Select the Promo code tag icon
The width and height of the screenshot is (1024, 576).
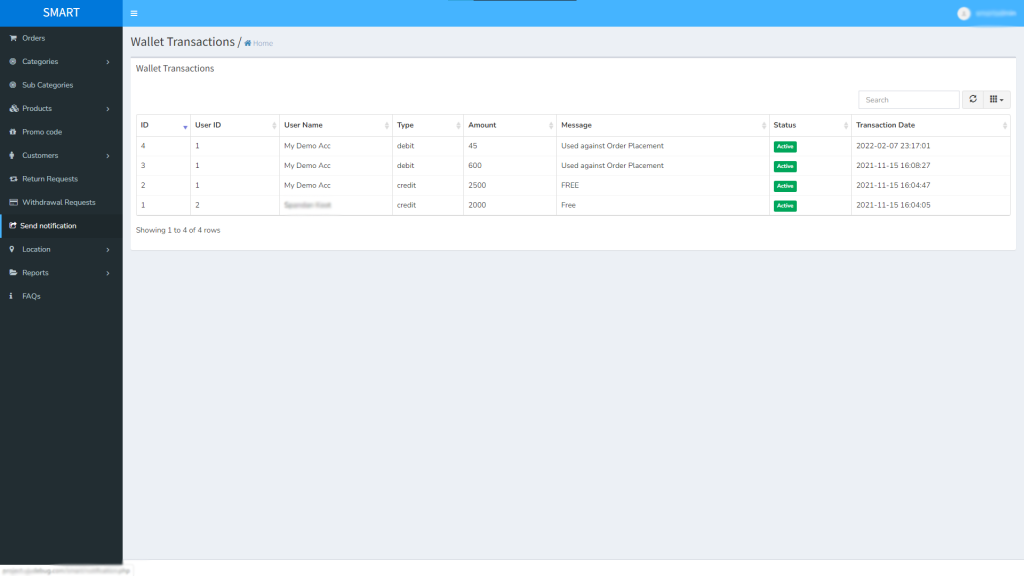pos(13,131)
